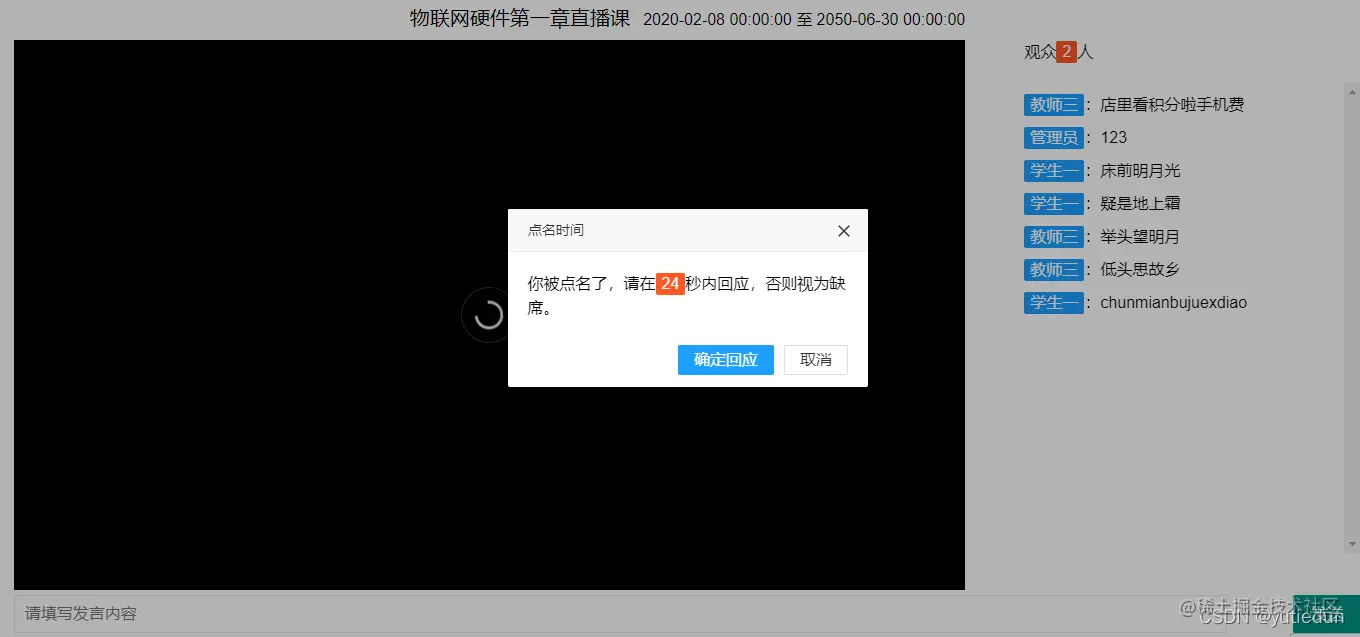Click the title 物联网硬件第一章直播课

click(x=522, y=18)
